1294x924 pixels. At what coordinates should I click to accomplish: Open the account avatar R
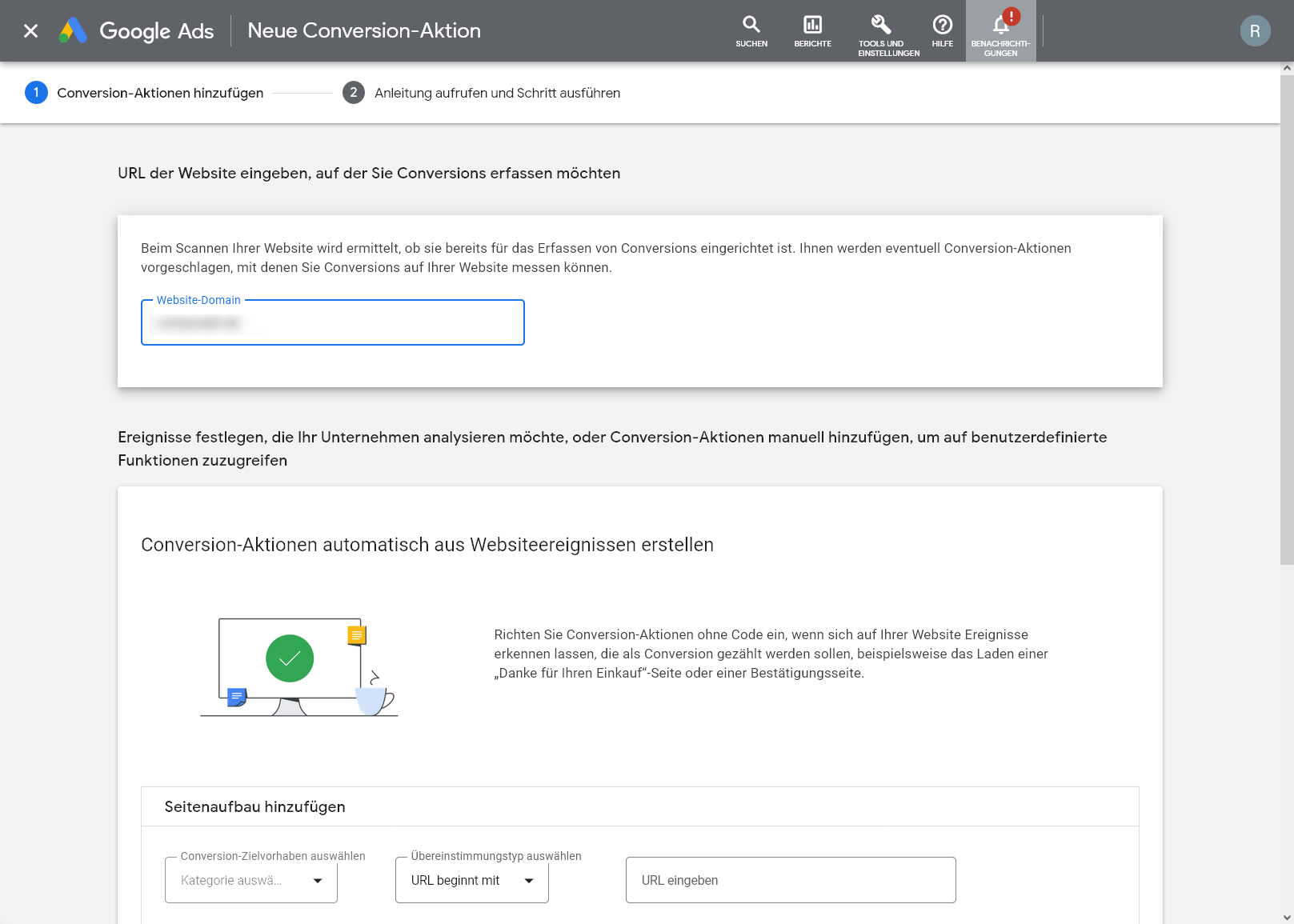pyautogui.click(x=1254, y=31)
